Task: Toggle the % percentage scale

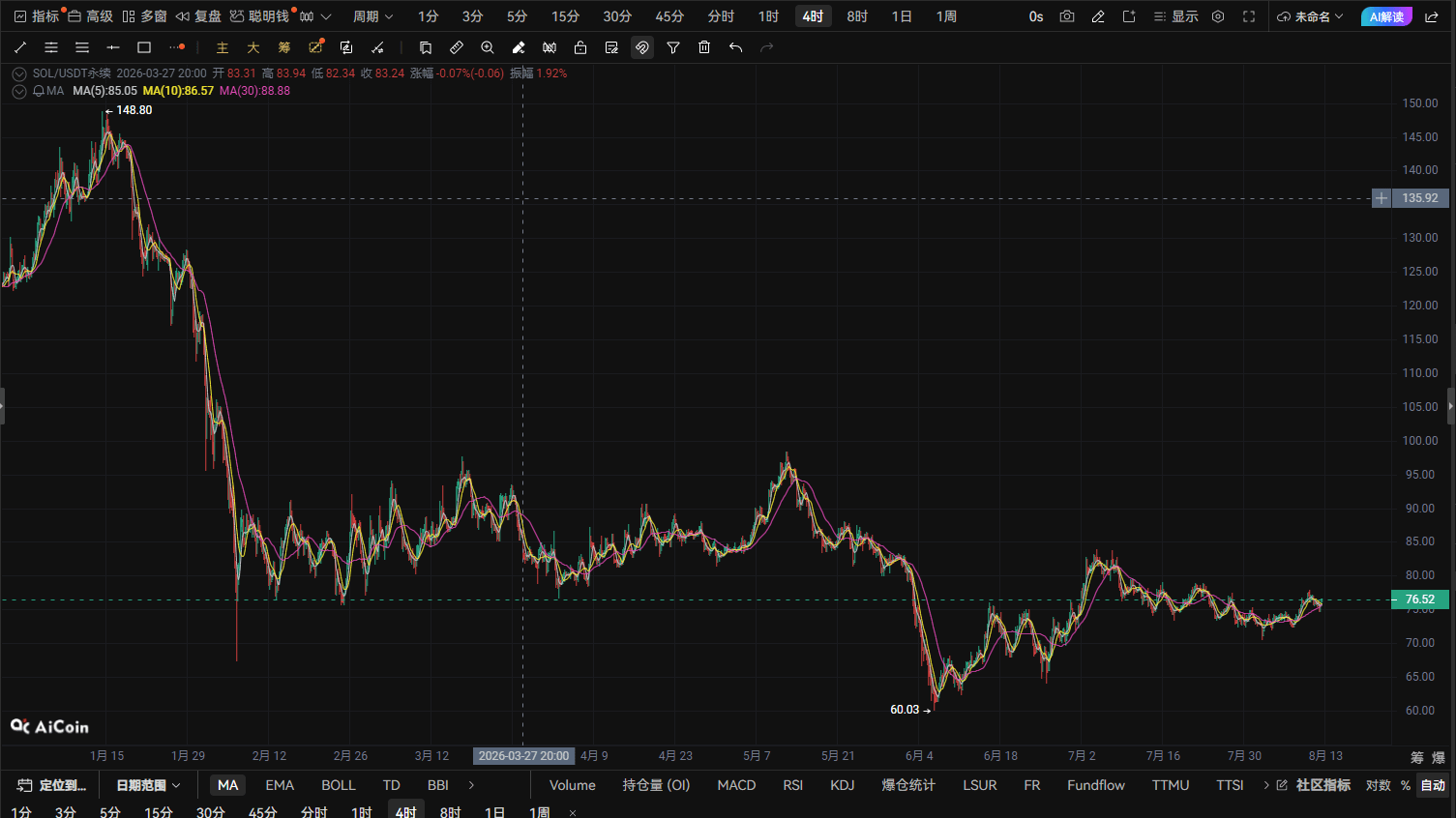Action: tap(1406, 785)
